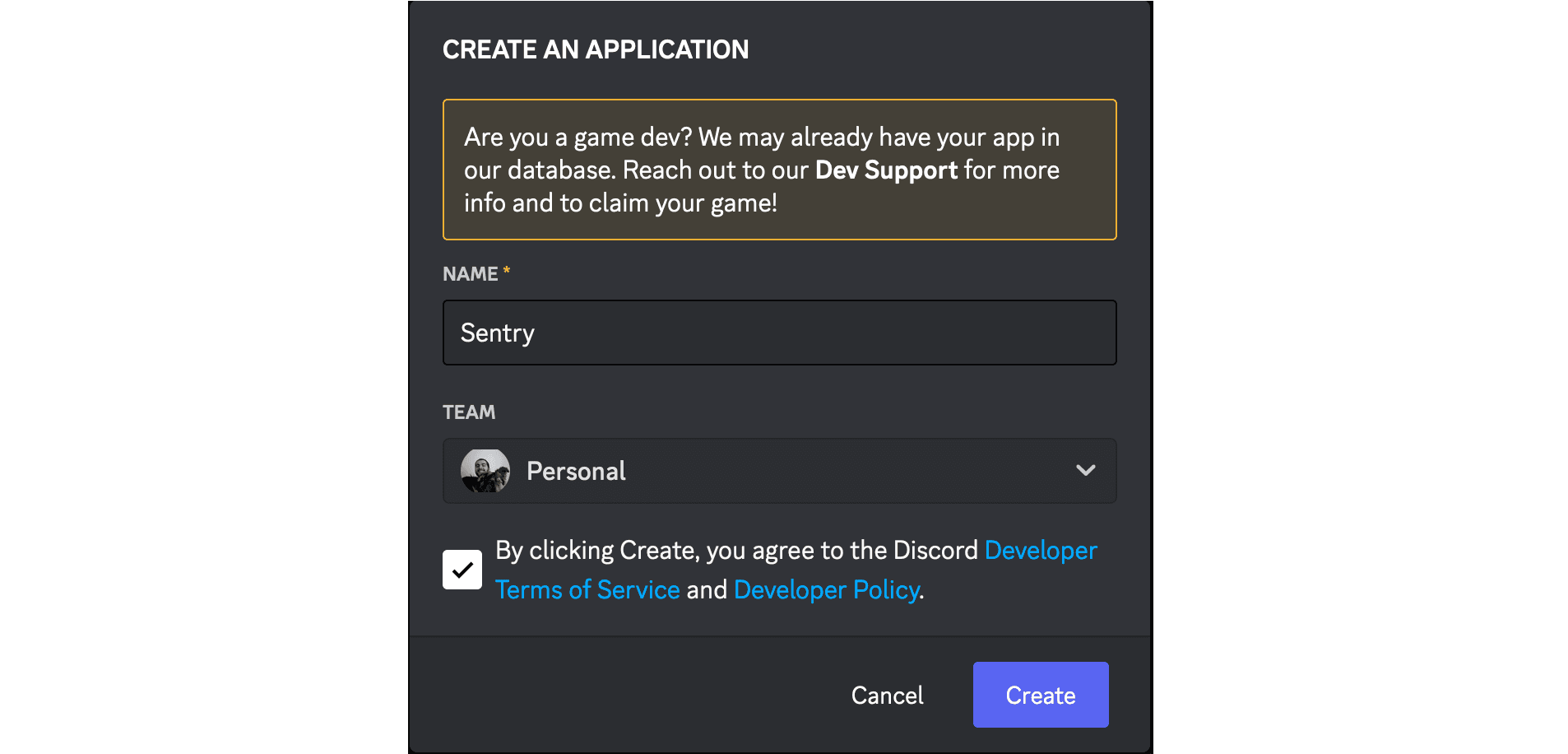Open the Developer Terms of Service link

point(587,589)
